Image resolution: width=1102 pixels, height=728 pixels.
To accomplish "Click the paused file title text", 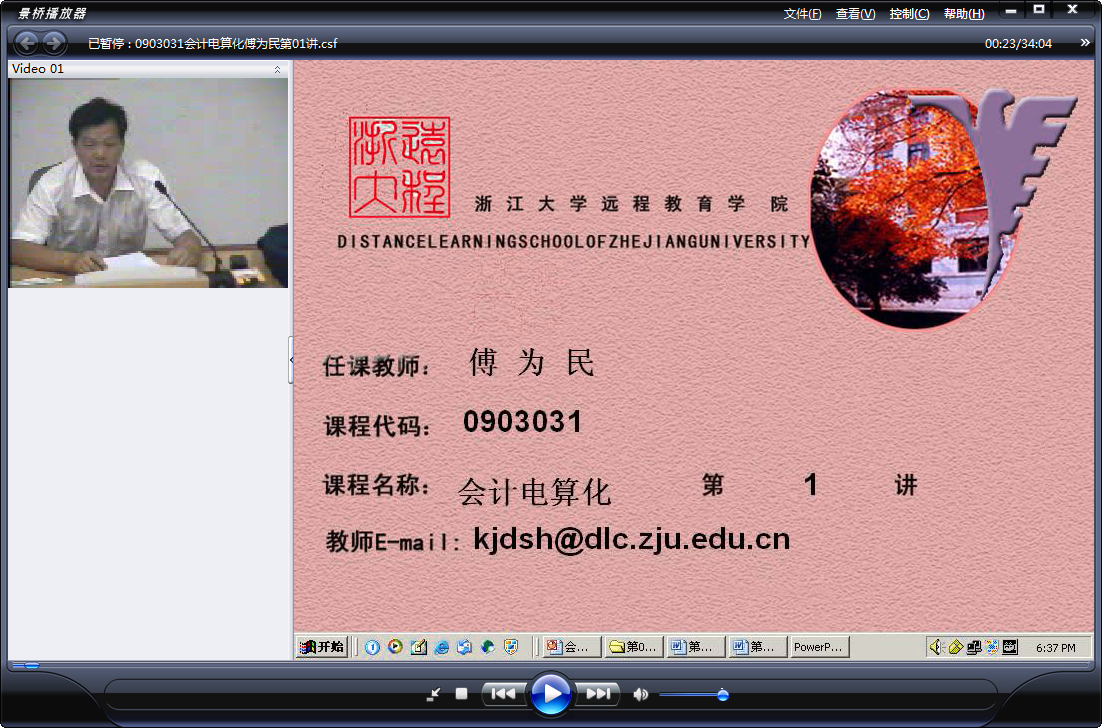I will (x=212, y=44).
